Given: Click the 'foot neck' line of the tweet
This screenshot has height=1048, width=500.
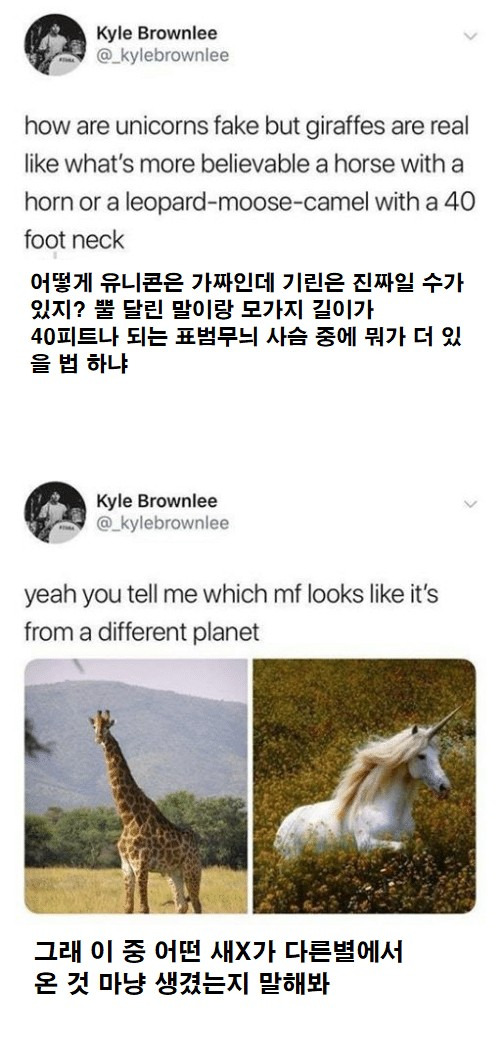Looking at the screenshot, I should click(74, 240).
